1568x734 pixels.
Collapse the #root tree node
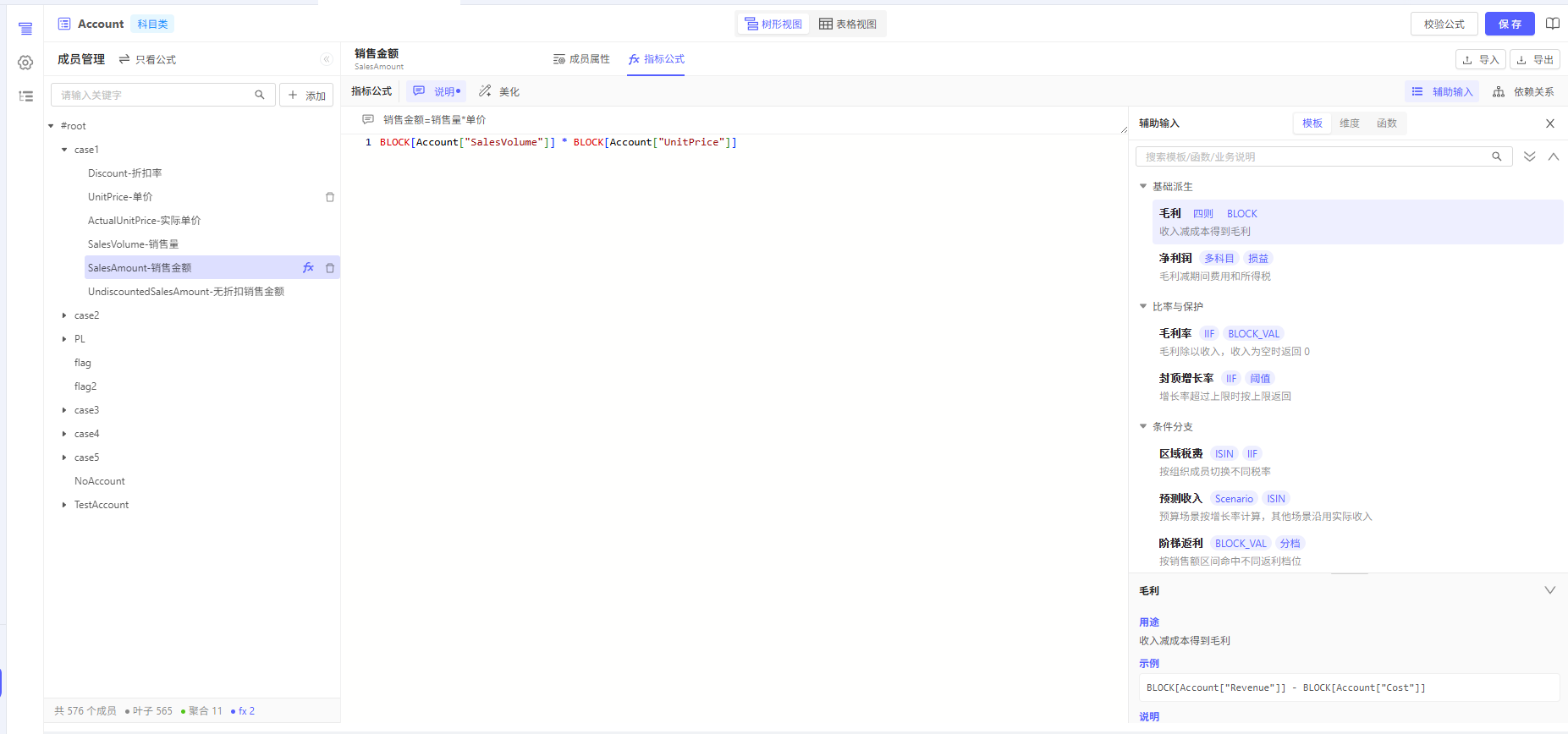click(51, 126)
